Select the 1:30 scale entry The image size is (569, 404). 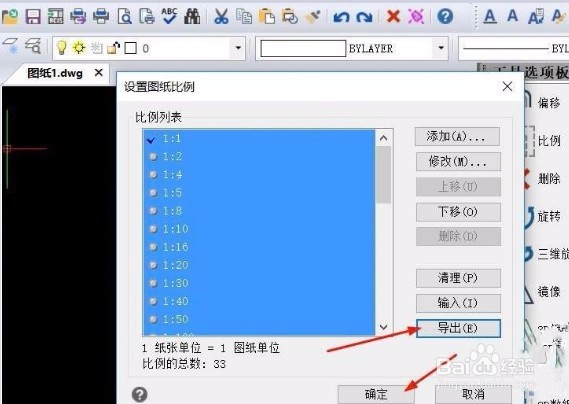click(259, 283)
